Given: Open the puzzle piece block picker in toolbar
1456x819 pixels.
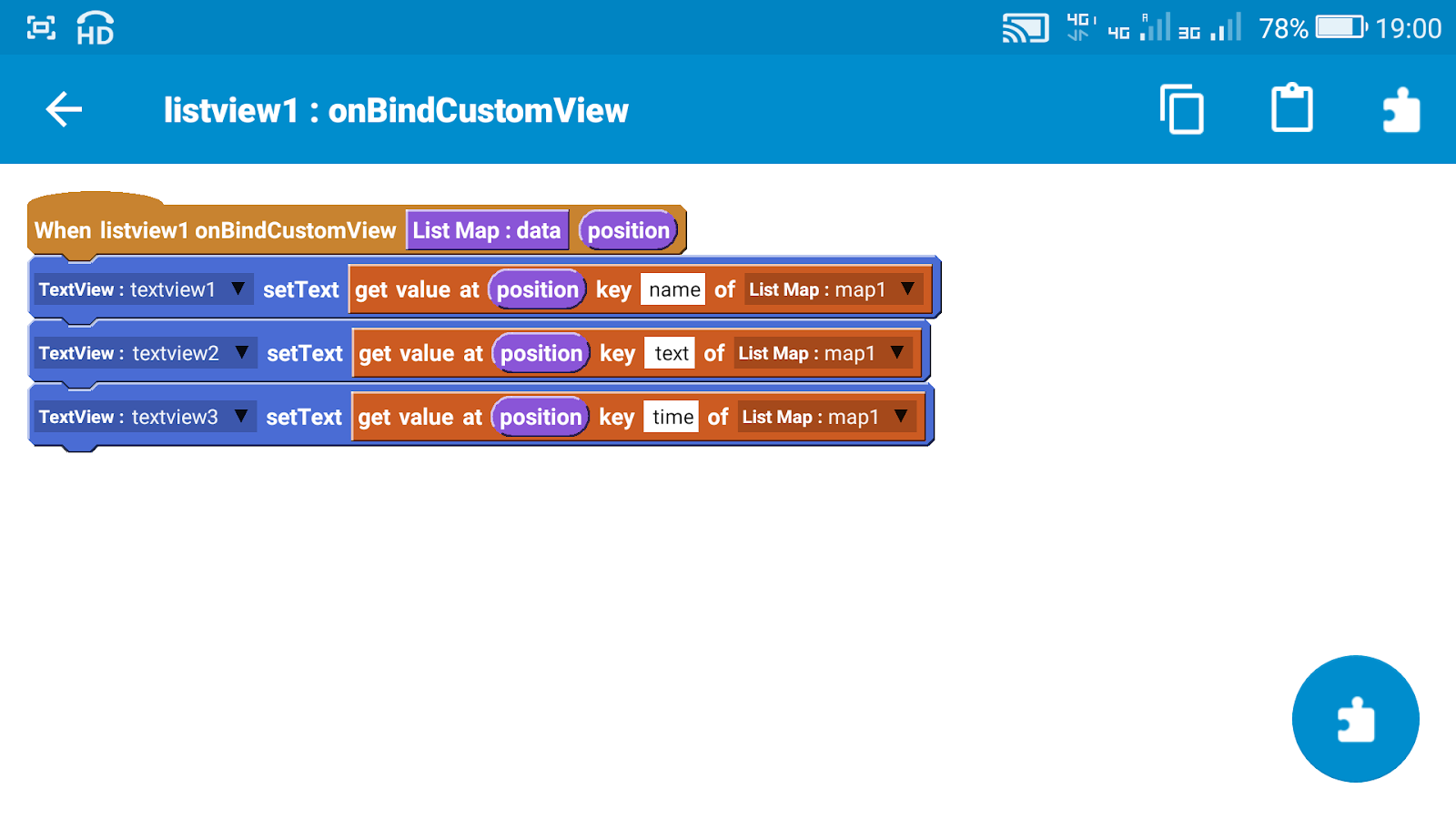Looking at the screenshot, I should tap(1400, 108).
